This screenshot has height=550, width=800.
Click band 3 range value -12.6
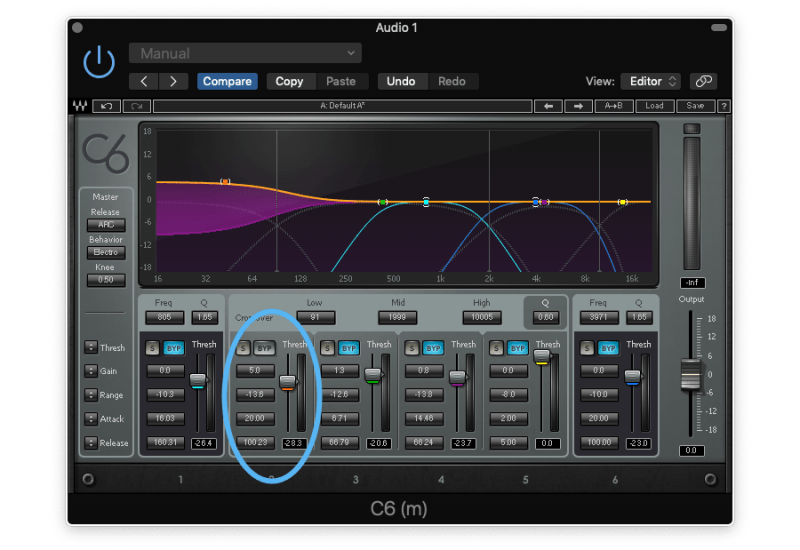click(340, 394)
